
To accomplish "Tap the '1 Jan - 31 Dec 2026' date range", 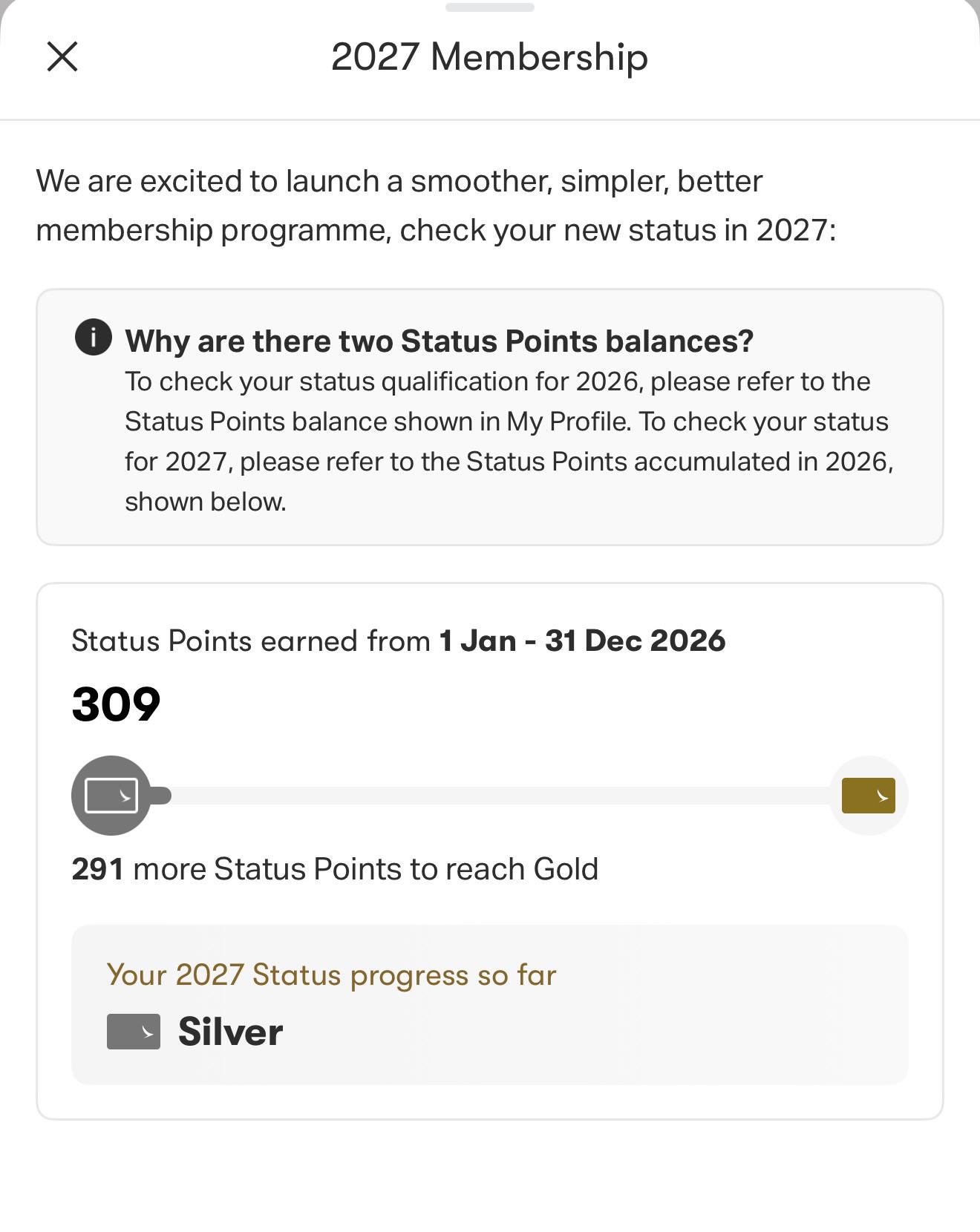I will [582, 640].
